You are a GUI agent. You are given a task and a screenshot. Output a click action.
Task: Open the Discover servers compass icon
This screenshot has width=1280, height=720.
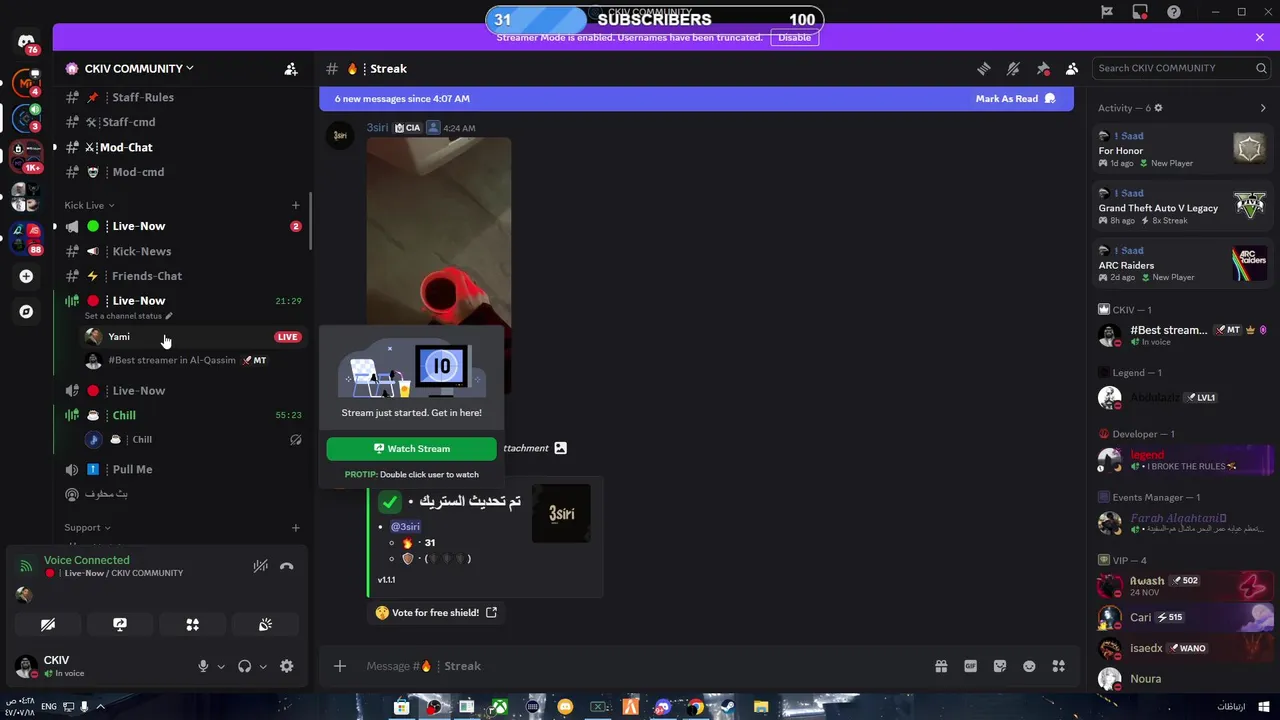click(26, 311)
